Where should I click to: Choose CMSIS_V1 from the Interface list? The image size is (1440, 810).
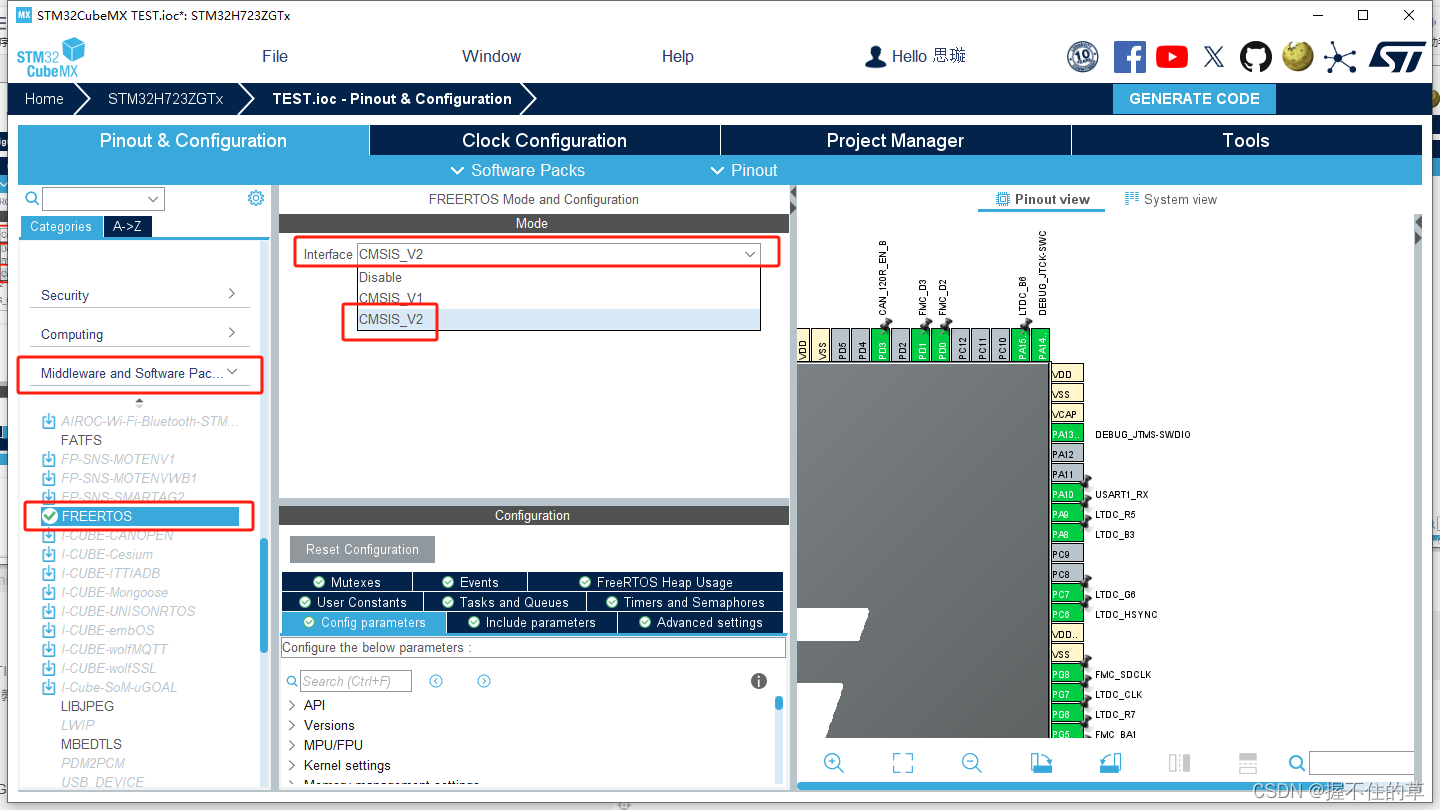click(x=559, y=298)
